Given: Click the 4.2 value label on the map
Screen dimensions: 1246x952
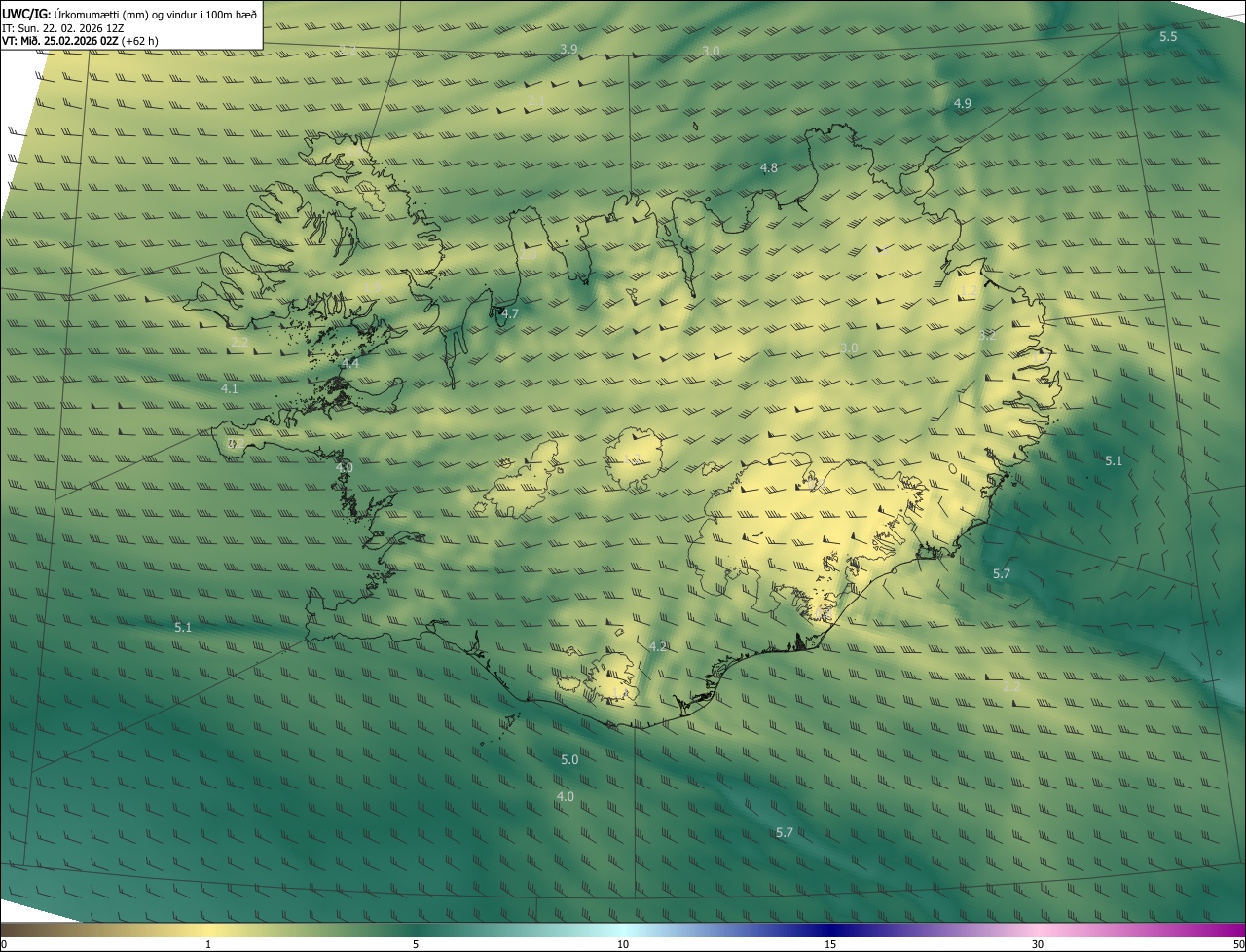Looking at the screenshot, I should [657, 646].
